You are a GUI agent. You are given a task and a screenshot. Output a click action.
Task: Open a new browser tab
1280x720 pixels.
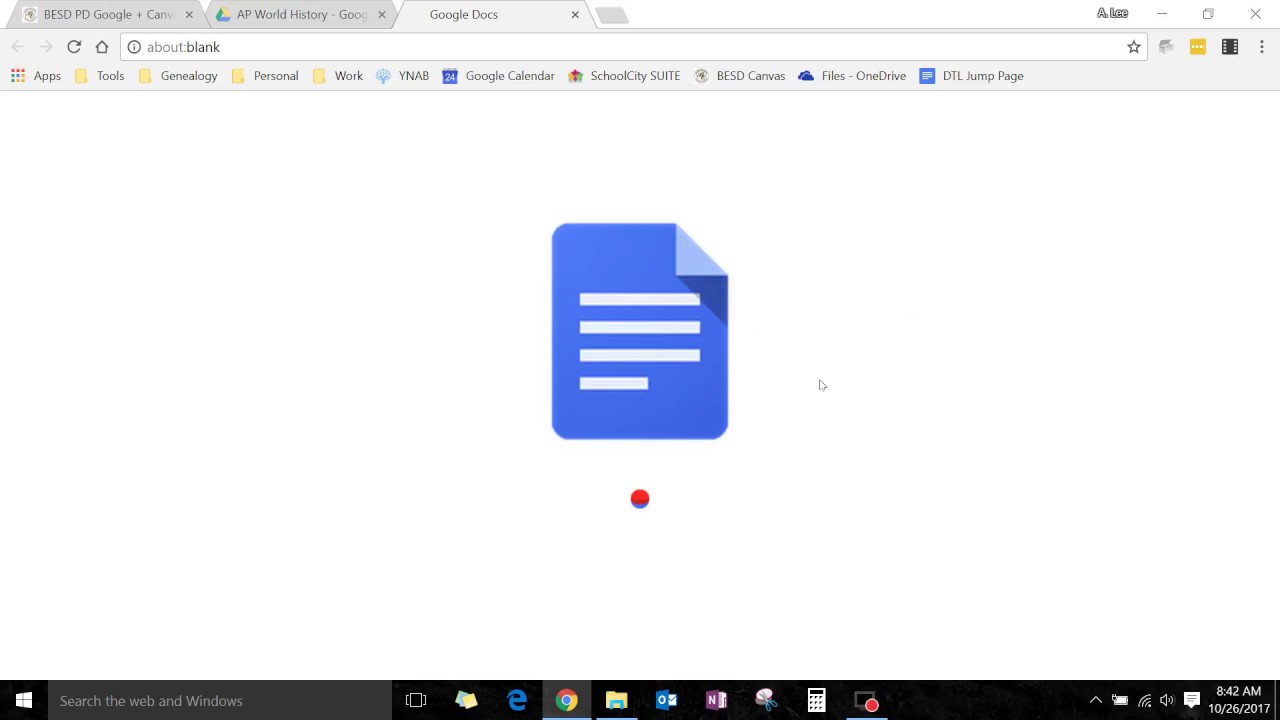(611, 15)
